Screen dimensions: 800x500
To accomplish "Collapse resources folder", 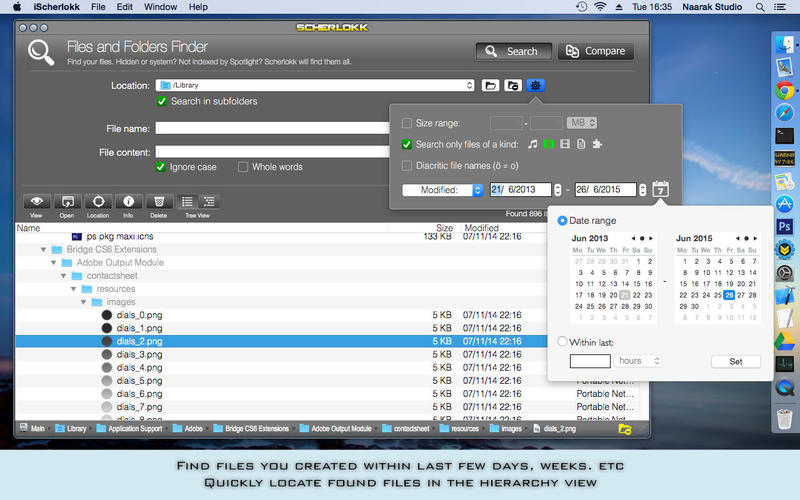I will [x=73, y=289].
